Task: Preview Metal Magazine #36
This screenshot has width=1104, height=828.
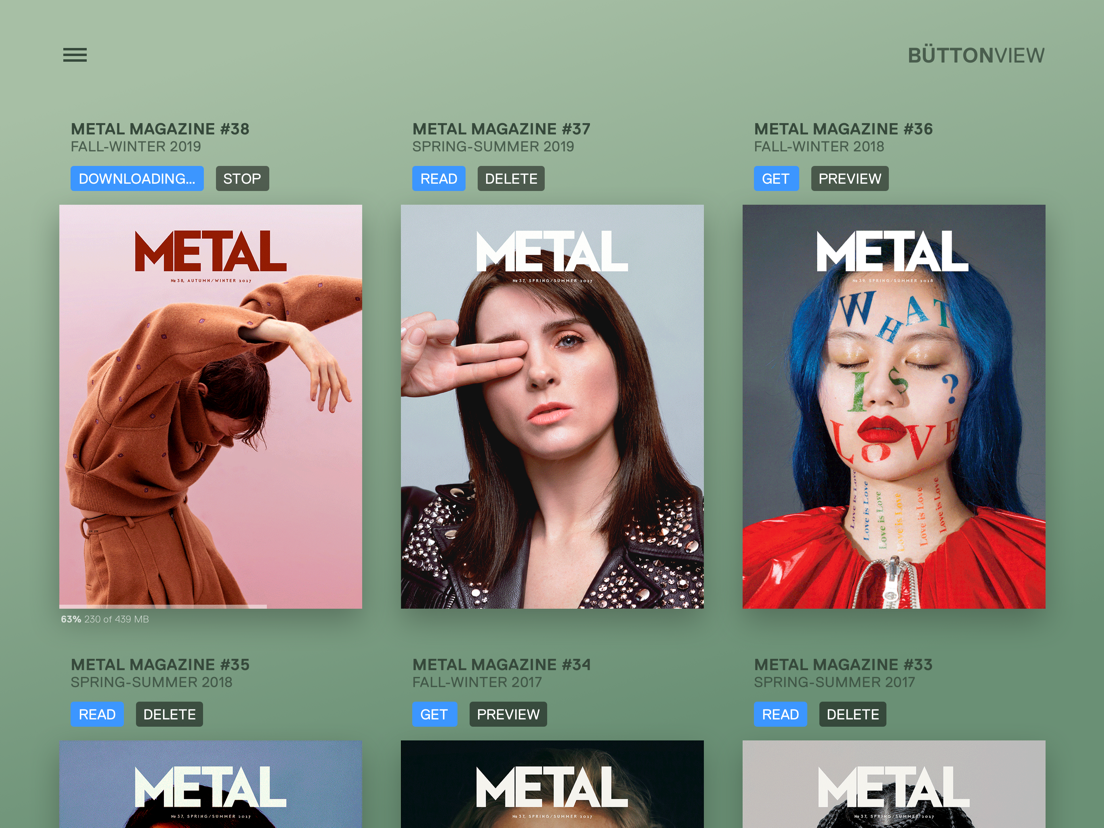Action: tap(850, 179)
